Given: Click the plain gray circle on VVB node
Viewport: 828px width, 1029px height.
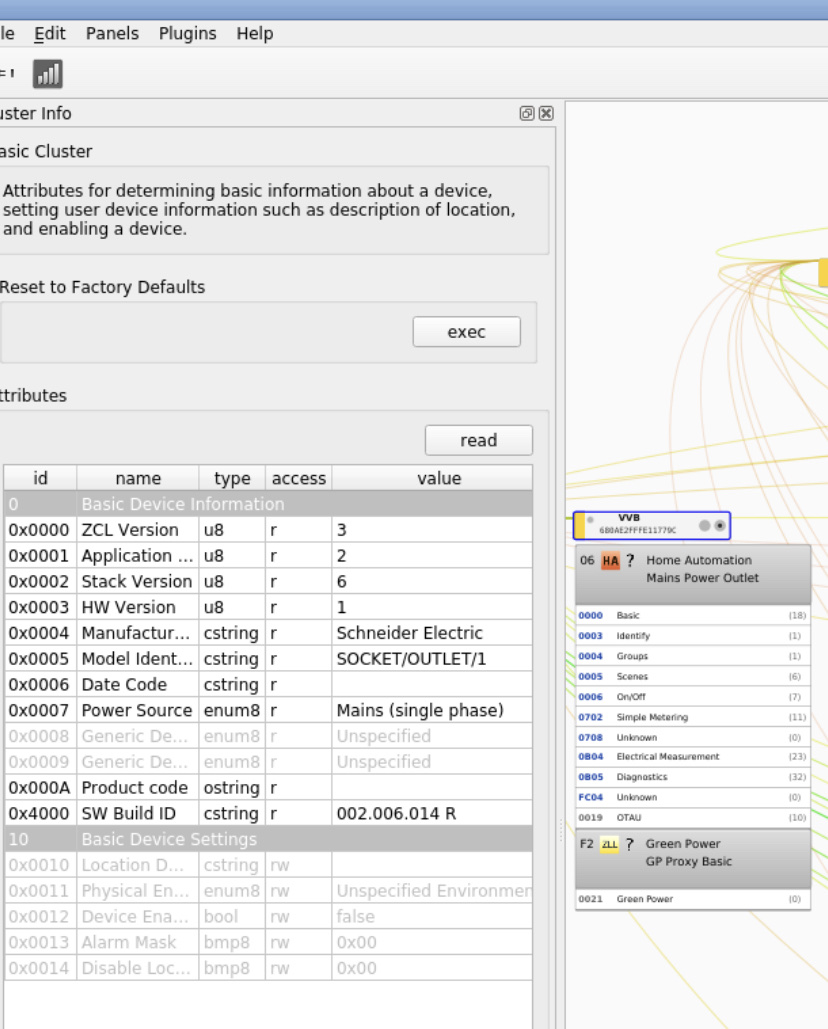Looking at the screenshot, I should [x=705, y=526].
